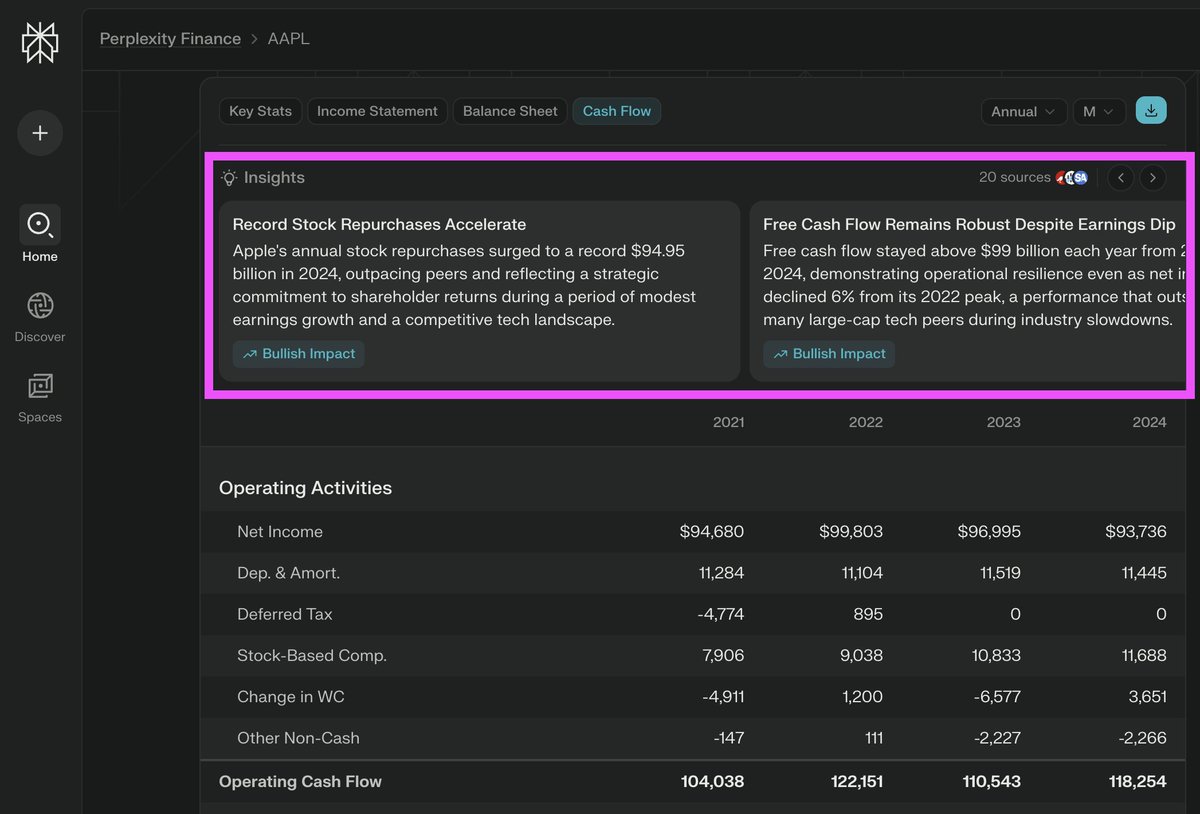This screenshot has width=1200, height=814.
Task: Select the Cash Flow tab
Action: pos(617,111)
